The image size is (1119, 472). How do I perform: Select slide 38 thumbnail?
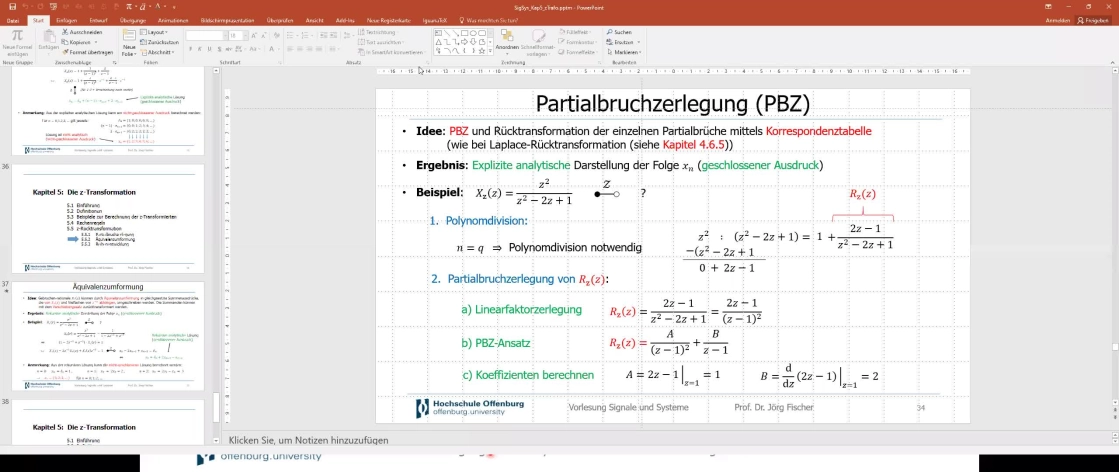108,421
